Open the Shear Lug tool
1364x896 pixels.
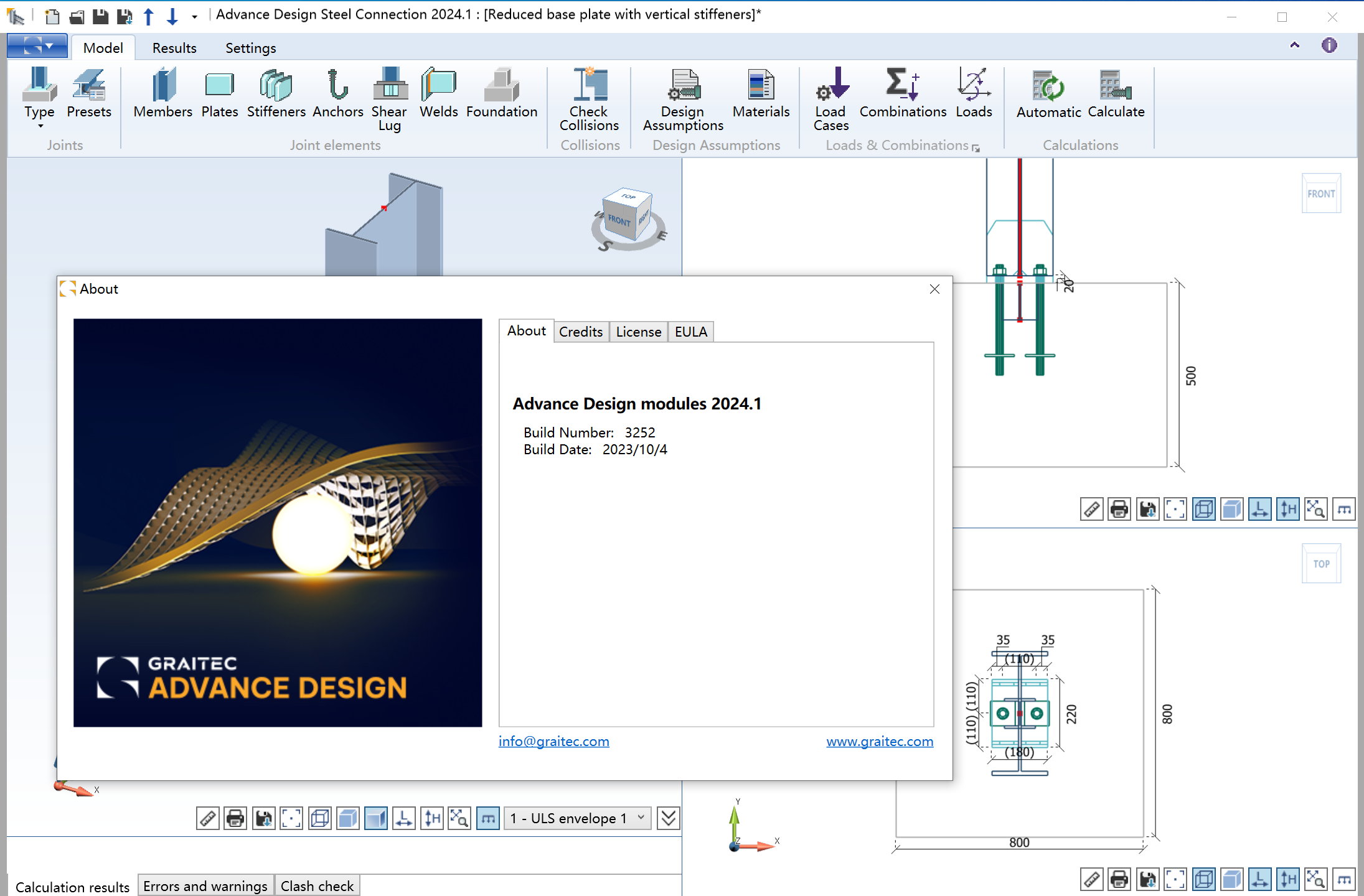(x=390, y=100)
